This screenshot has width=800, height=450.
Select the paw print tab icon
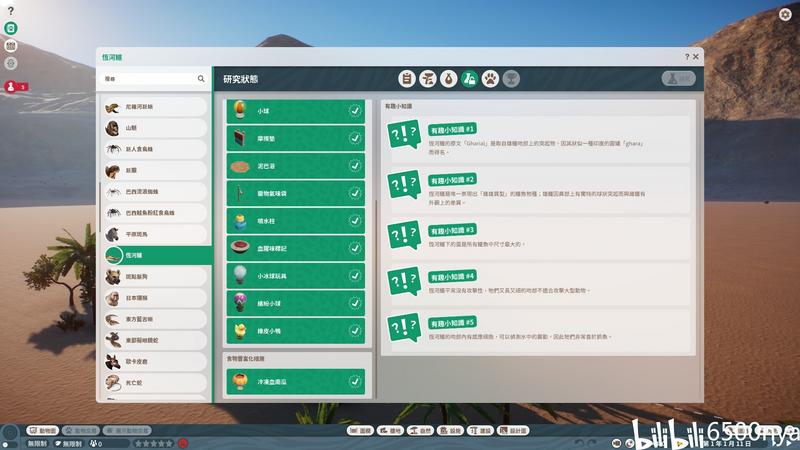pyautogui.click(x=490, y=79)
